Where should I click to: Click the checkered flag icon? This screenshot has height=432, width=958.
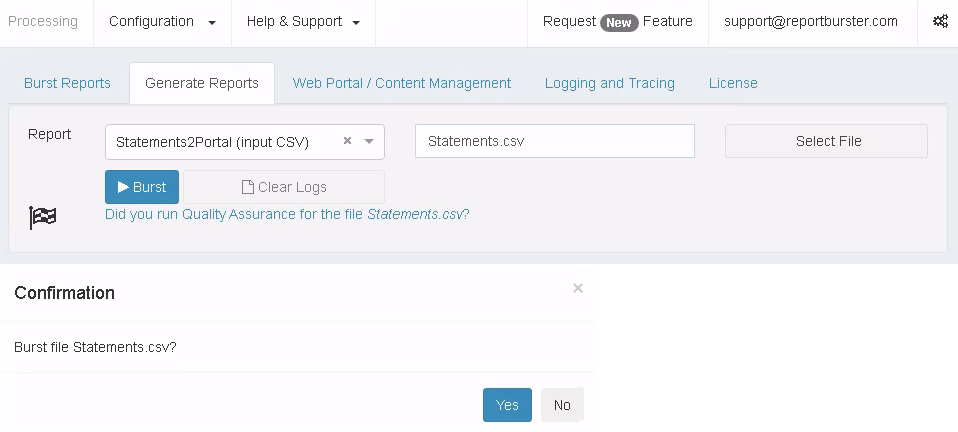pyautogui.click(x=43, y=216)
